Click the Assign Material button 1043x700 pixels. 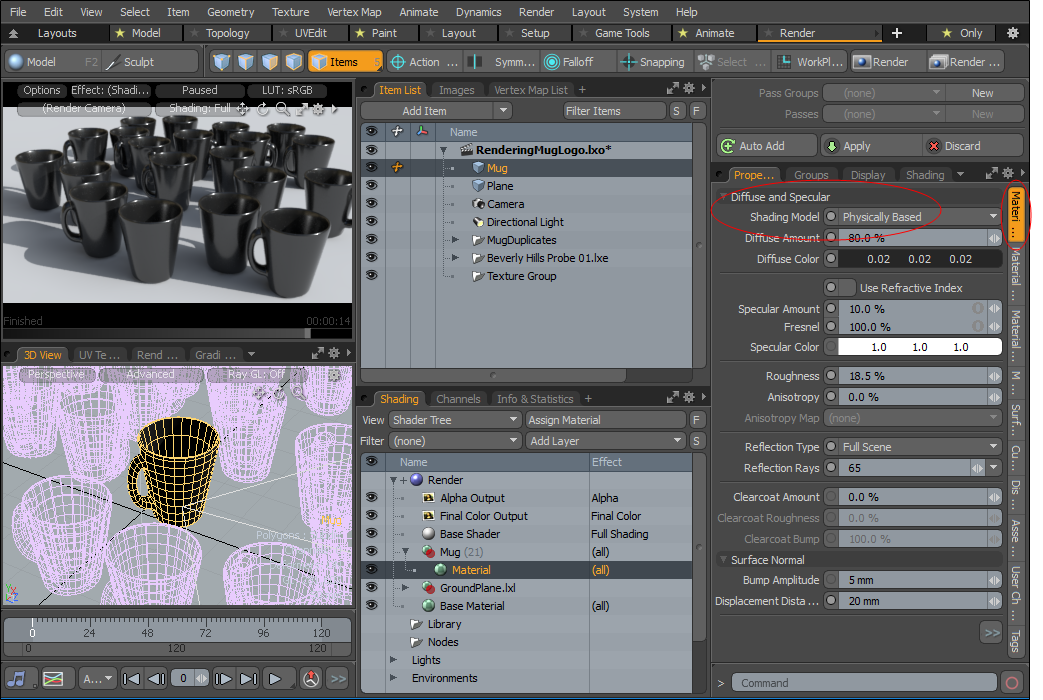604,420
